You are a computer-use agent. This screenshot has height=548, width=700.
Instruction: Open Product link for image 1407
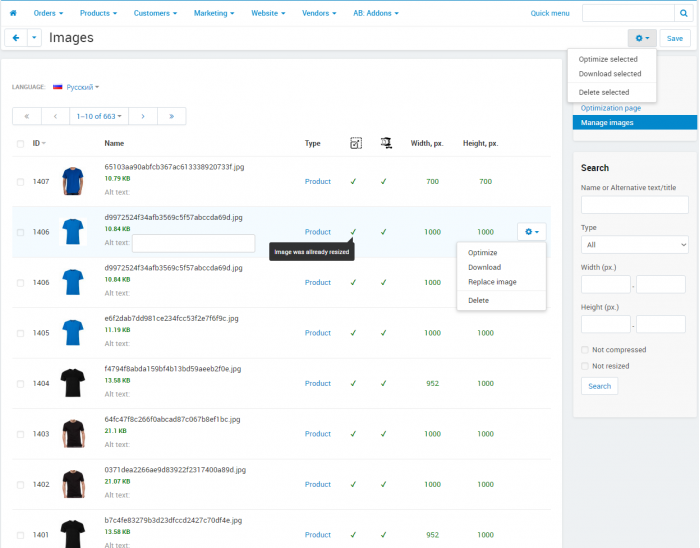tap(317, 181)
